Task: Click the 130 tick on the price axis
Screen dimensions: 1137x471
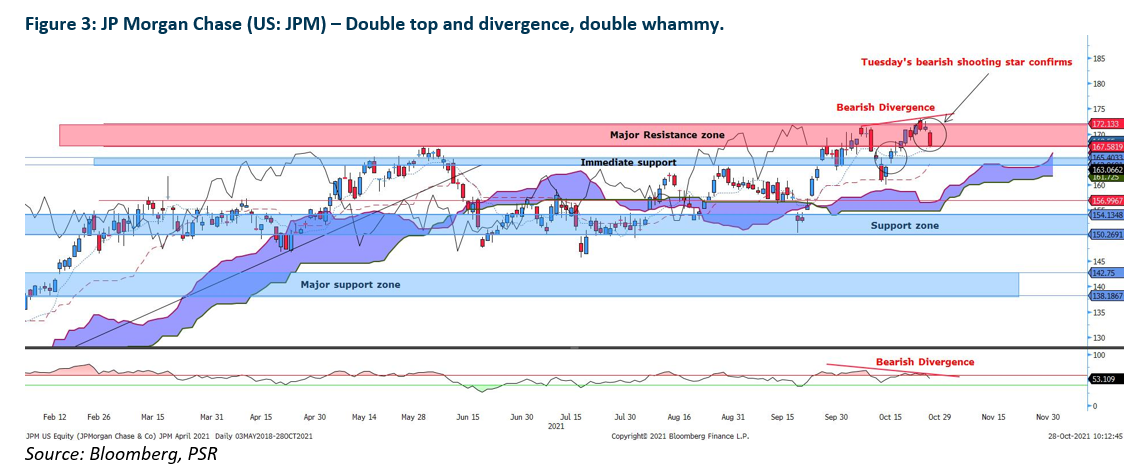Action: pyautogui.click(x=1100, y=338)
